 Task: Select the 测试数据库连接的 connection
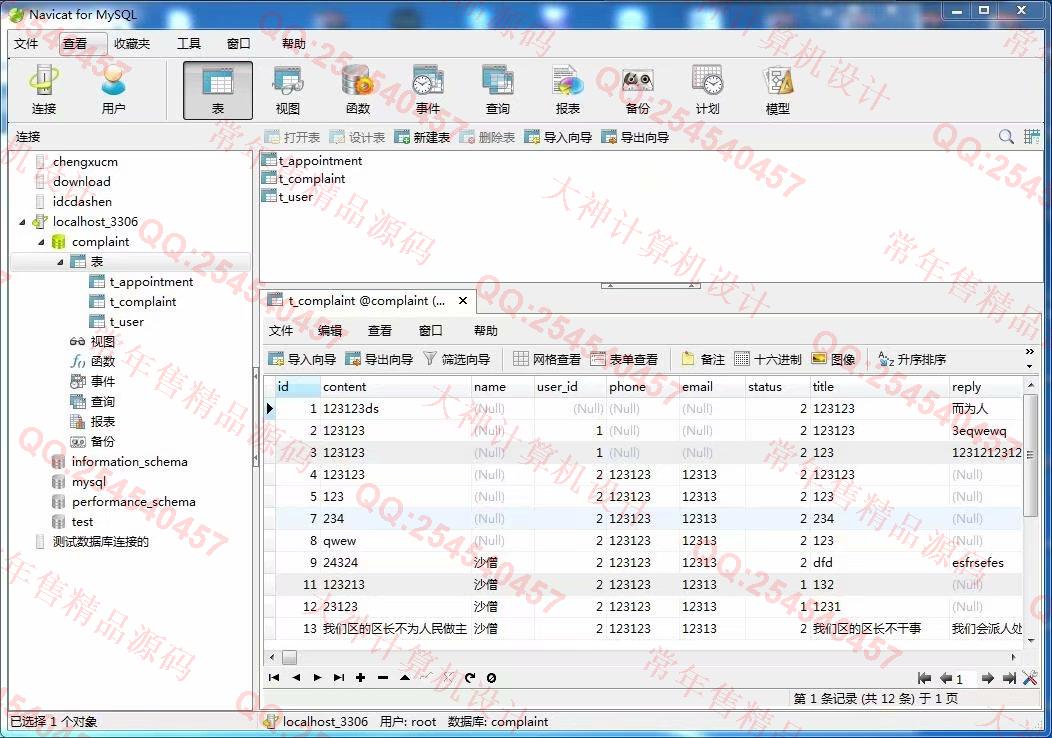(100, 541)
